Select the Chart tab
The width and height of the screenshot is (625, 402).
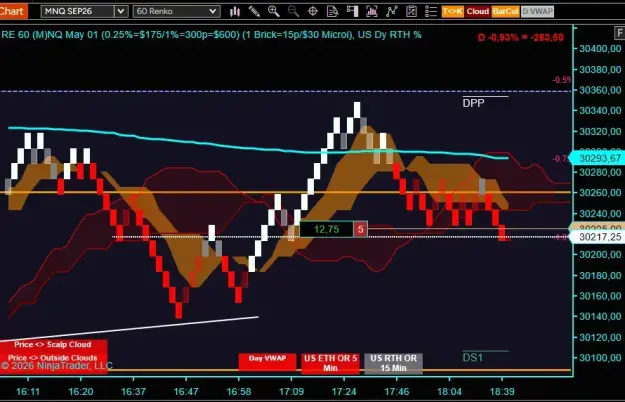coord(13,11)
